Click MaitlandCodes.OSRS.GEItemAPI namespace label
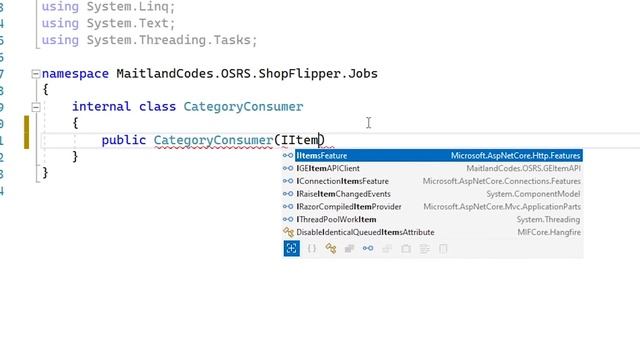 (x=523, y=168)
